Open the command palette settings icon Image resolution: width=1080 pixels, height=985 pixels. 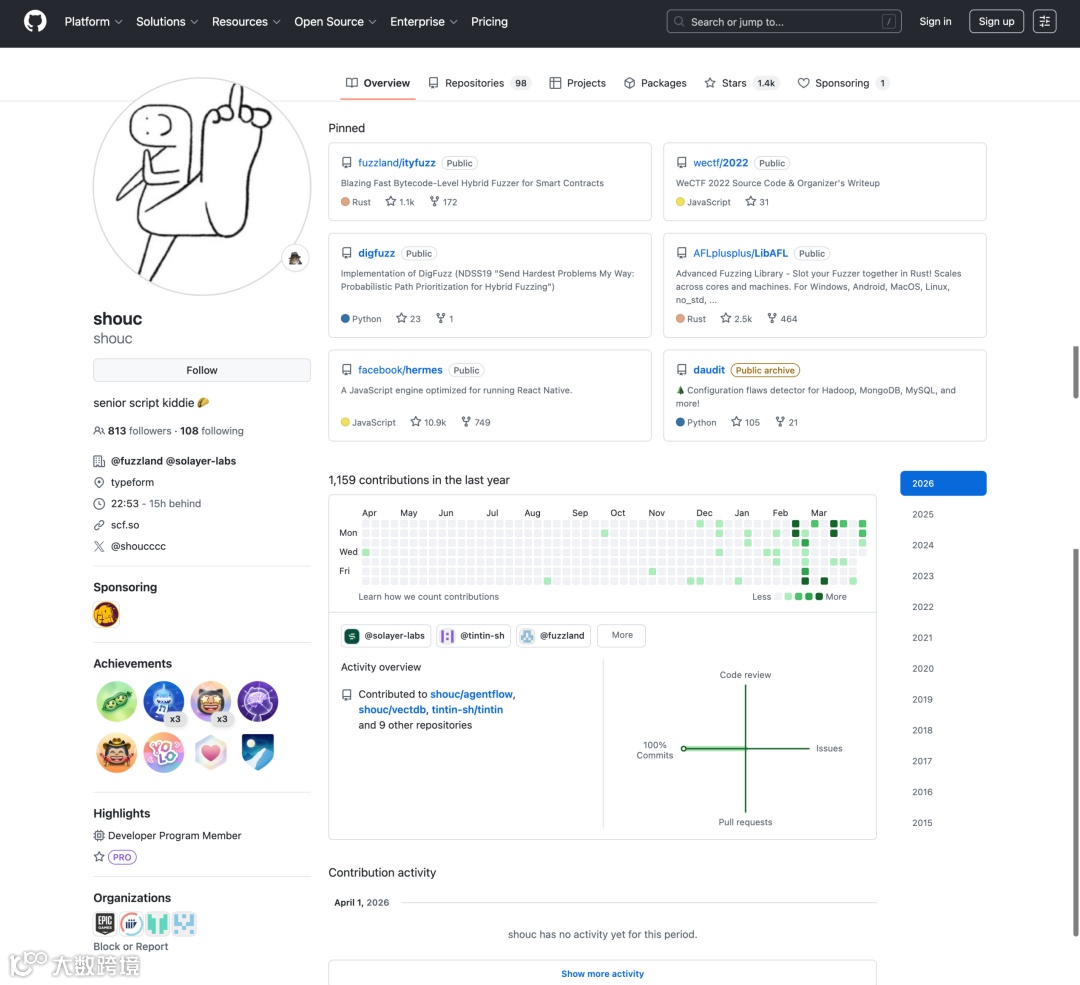(1044, 21)
